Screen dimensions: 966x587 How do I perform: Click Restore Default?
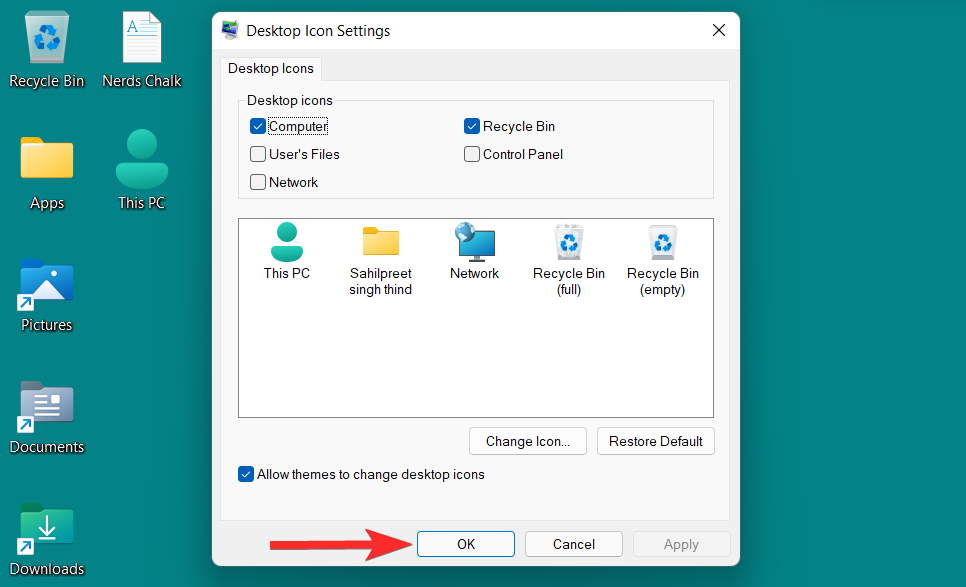(x=655, y=441)
